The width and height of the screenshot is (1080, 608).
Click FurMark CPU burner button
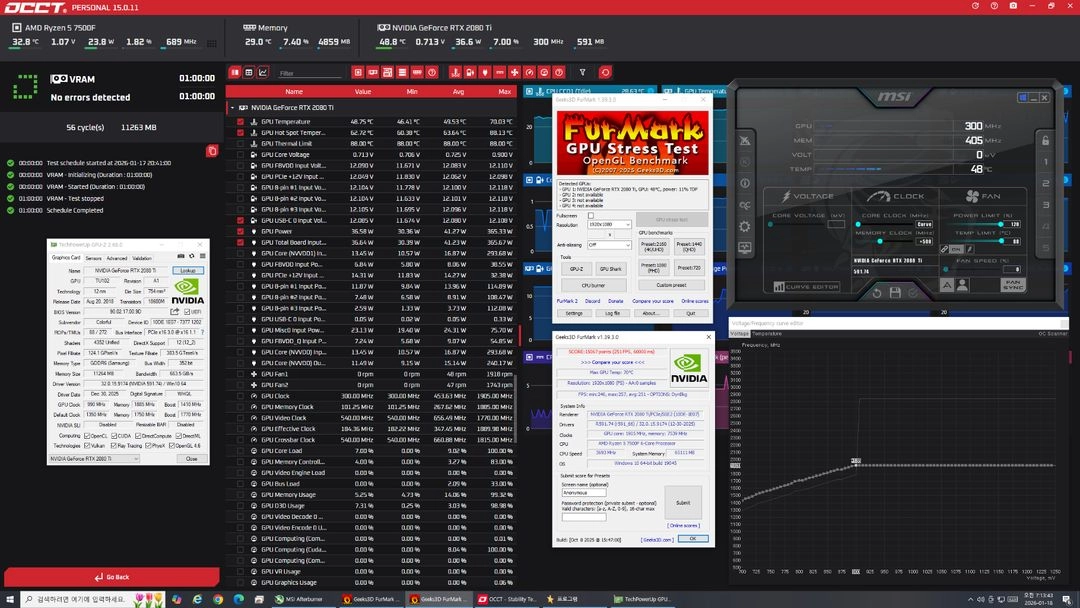click(x=593, y=284)
